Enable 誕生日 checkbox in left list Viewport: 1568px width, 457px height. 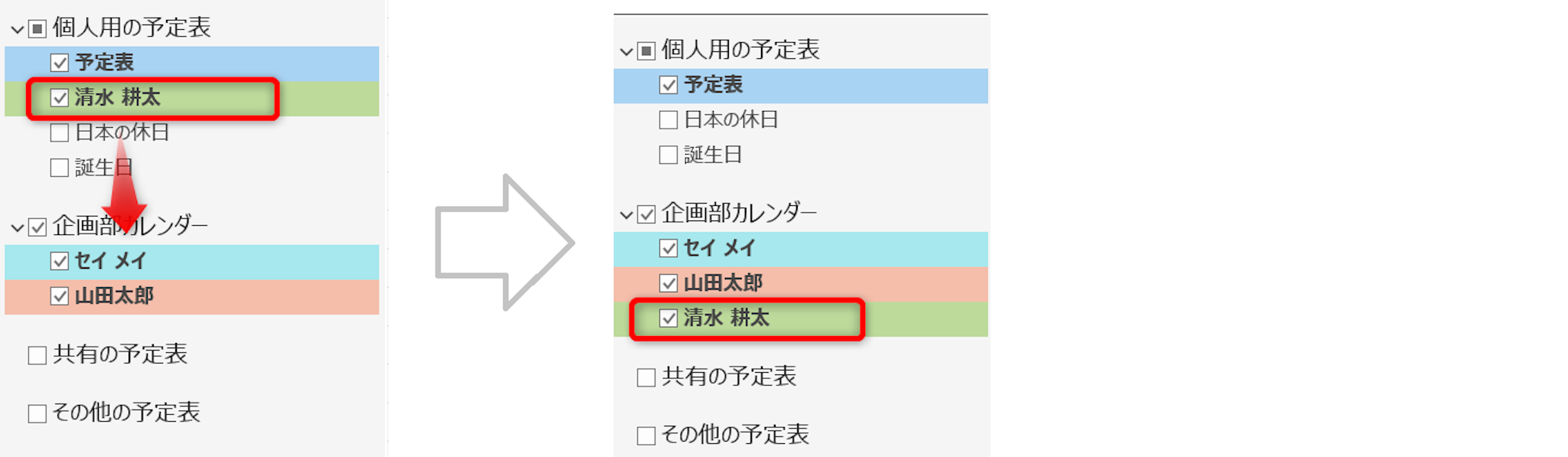pyautogui.click(x=60, y=168)
